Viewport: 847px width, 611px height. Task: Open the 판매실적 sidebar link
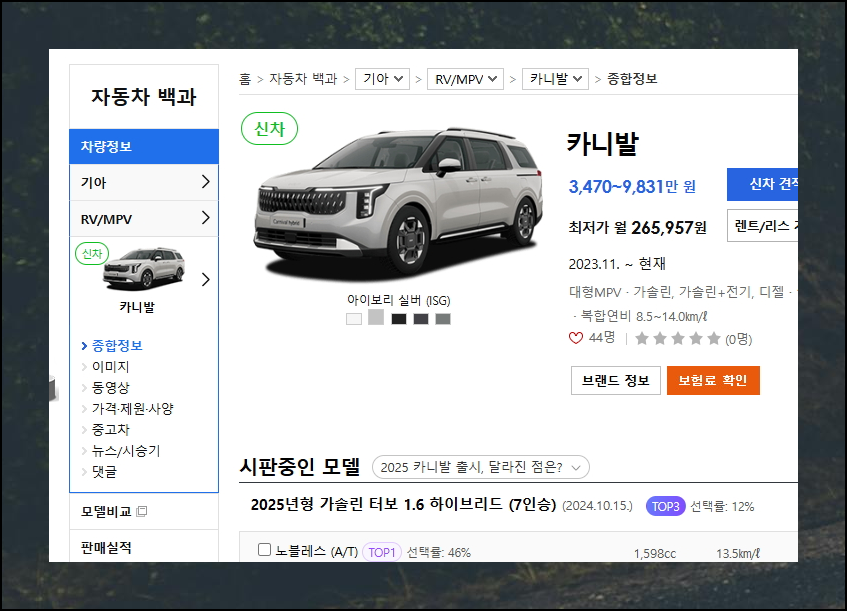point(106,548)
